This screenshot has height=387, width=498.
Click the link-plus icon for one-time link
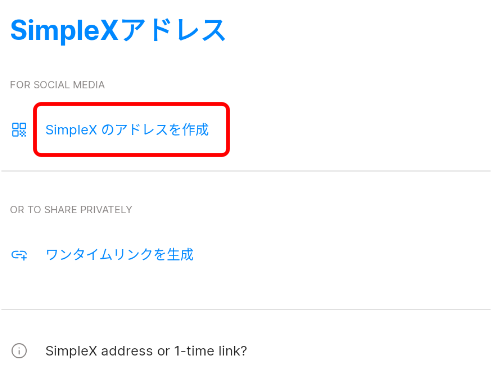(x=19, y=255)
